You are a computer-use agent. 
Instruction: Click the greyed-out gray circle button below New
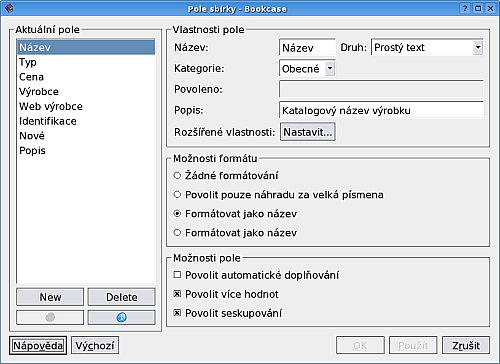point(50,317)
